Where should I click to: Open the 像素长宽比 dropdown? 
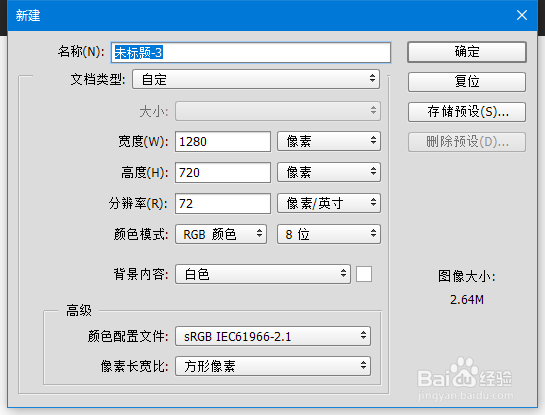click(273, 366)
